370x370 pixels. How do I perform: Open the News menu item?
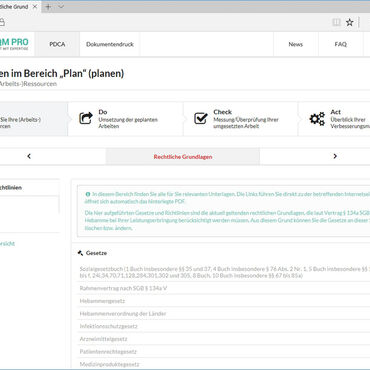pyautogui.click(x=296, y=44)
